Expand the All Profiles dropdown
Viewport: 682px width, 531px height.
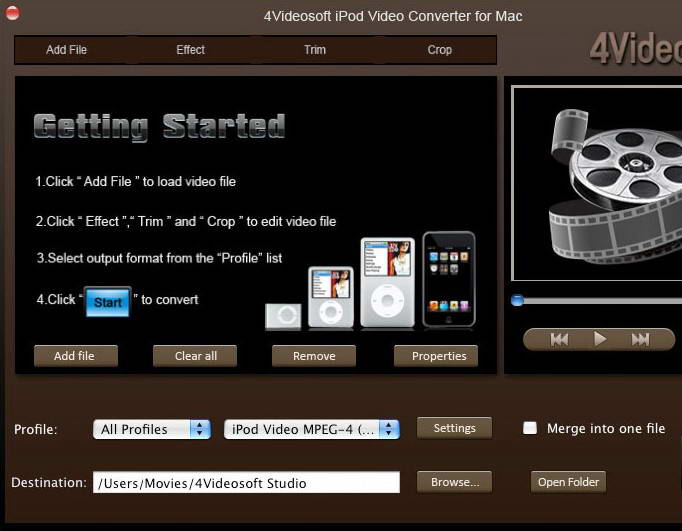click(x=152, y=429)
